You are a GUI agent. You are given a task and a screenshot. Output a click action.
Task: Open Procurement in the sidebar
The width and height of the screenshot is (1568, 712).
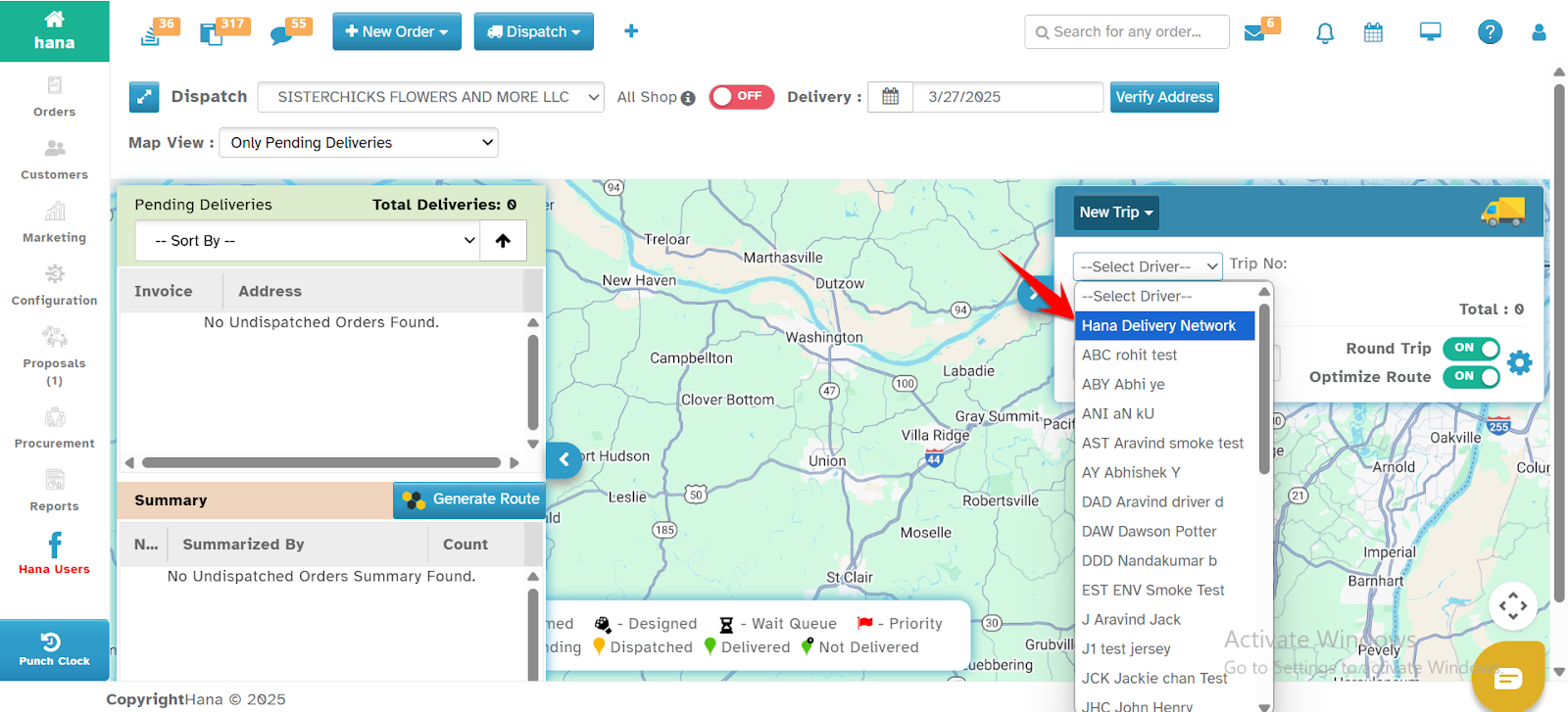coord(54,428)
